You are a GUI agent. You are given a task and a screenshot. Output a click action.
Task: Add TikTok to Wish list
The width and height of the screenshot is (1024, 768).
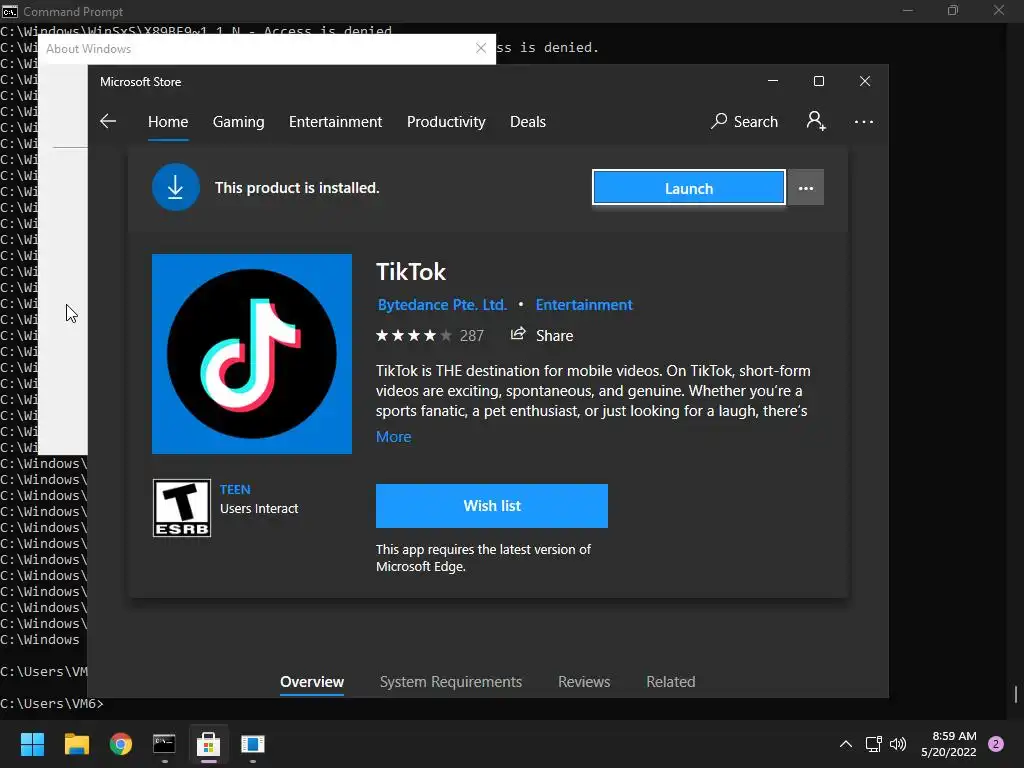492,505
